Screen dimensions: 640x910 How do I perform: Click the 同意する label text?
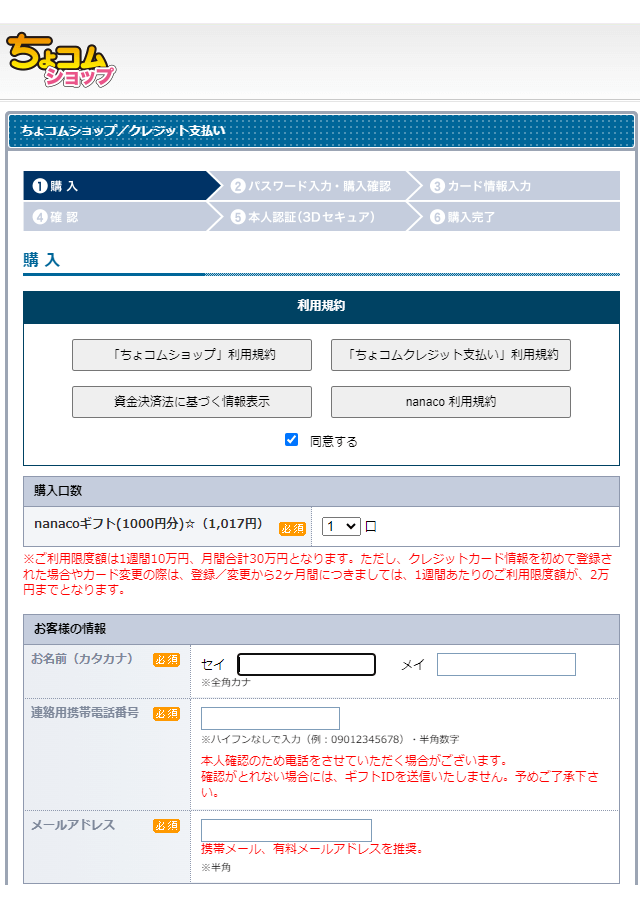point(334,442)
